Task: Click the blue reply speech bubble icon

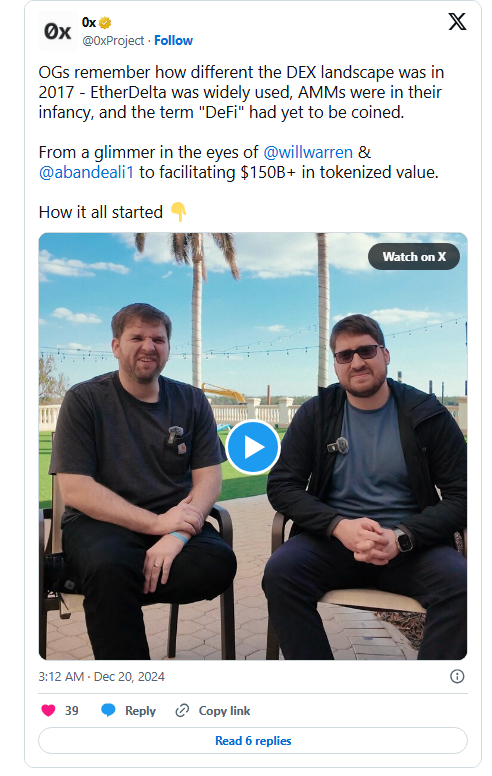Action: click(x=108, y=710)
